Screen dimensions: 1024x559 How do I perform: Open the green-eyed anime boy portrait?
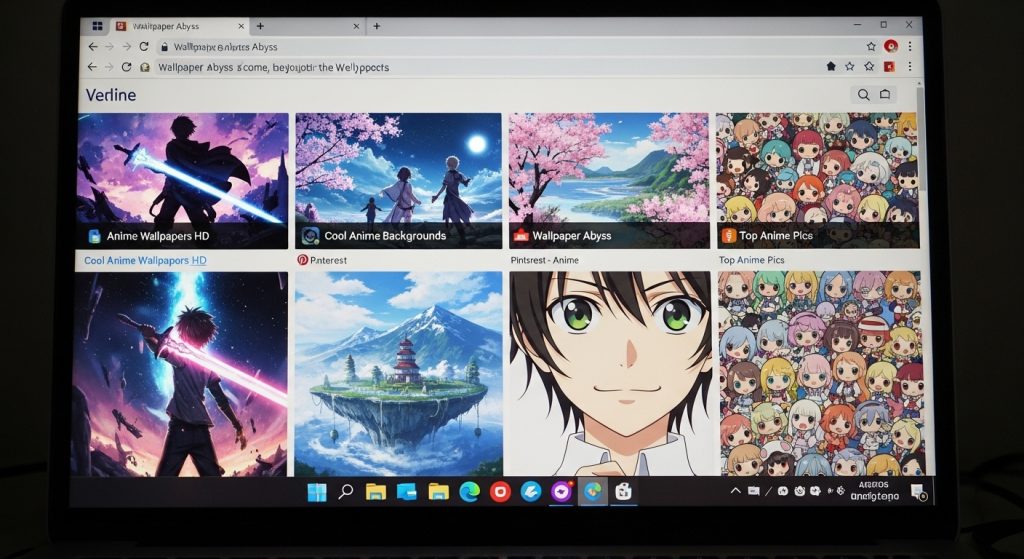coord(610,374)
